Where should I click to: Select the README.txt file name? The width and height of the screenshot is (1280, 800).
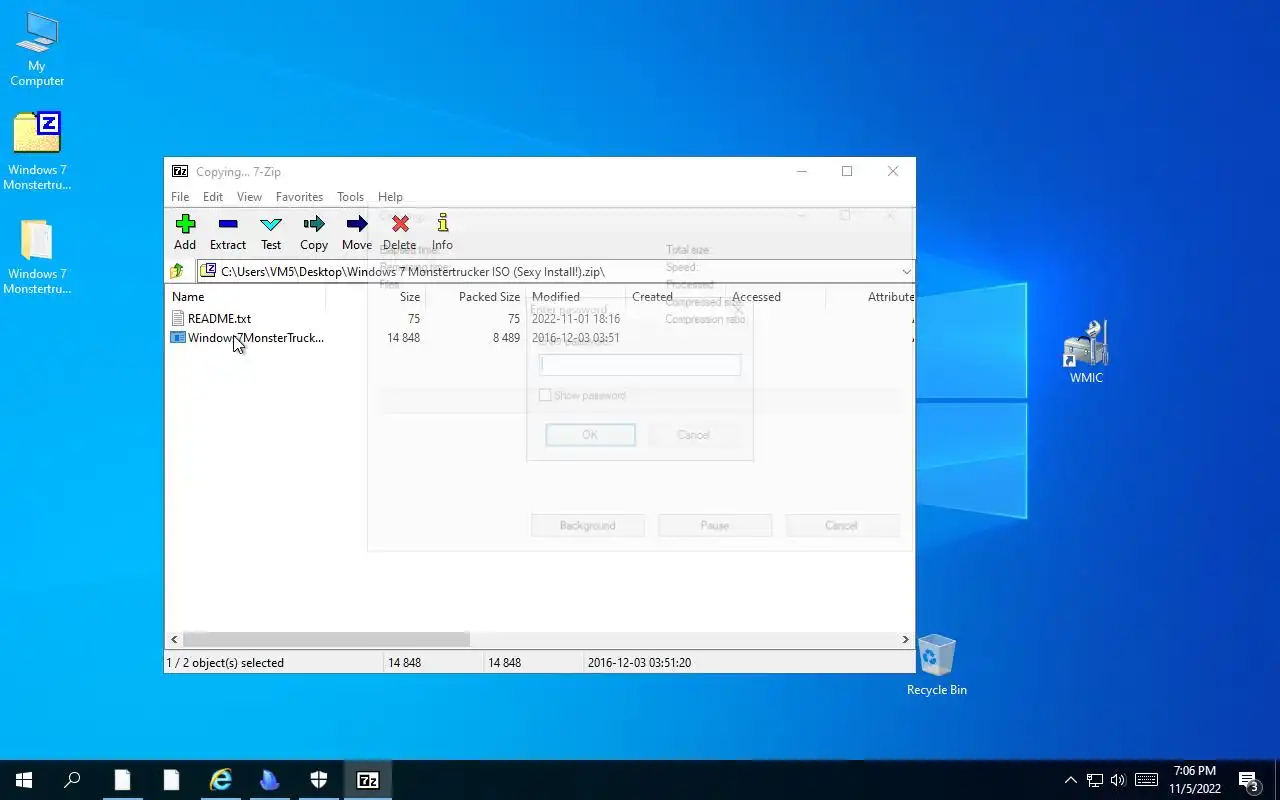point(219,319)
